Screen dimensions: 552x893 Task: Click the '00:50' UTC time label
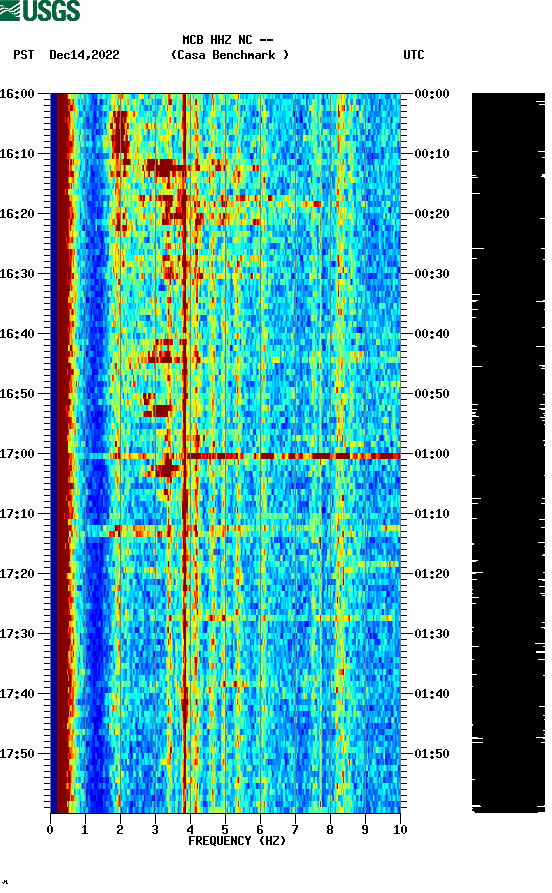[432, 394]
